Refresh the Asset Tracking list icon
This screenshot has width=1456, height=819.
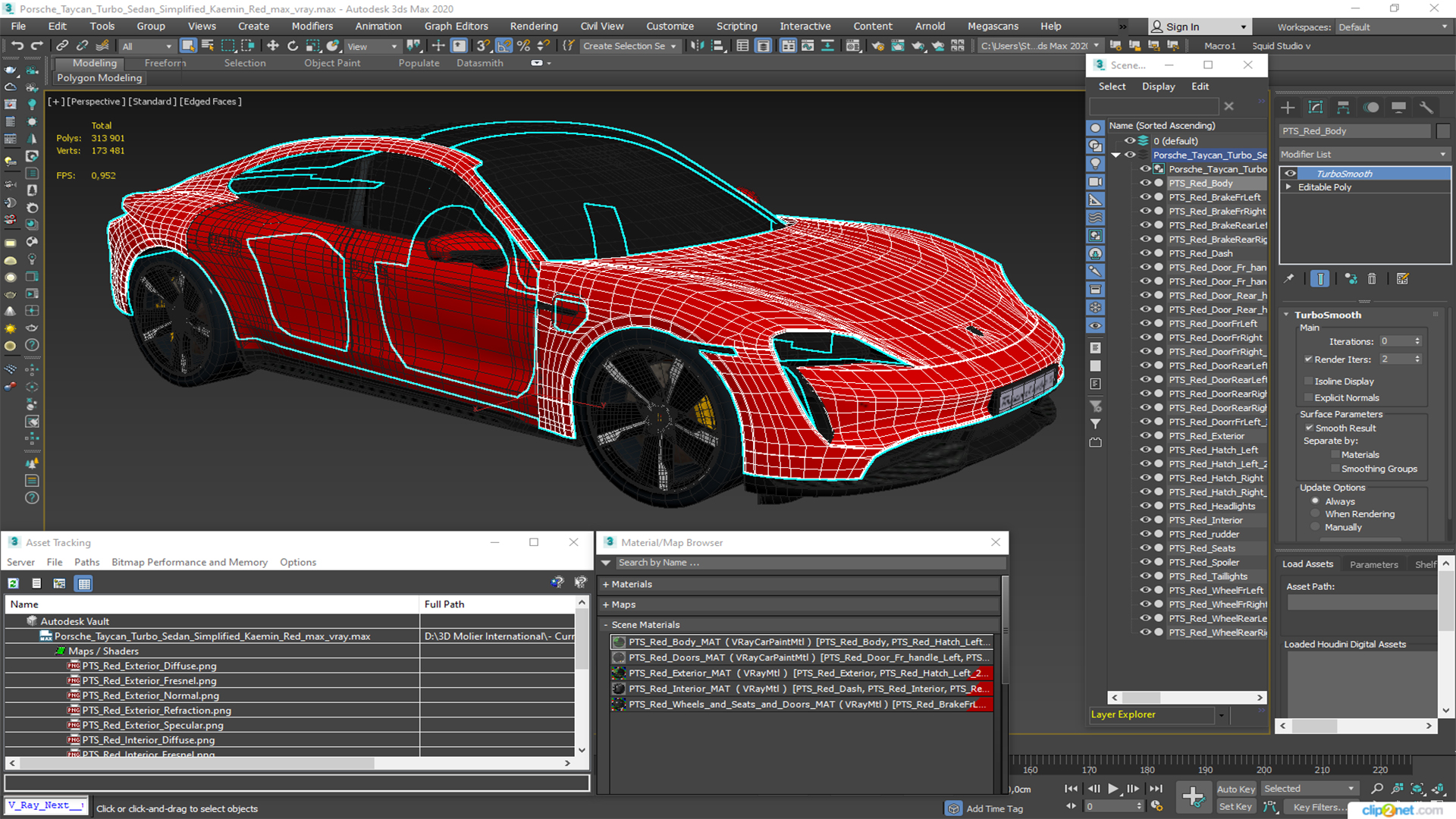pyautogui.click(x=13, y=583)
